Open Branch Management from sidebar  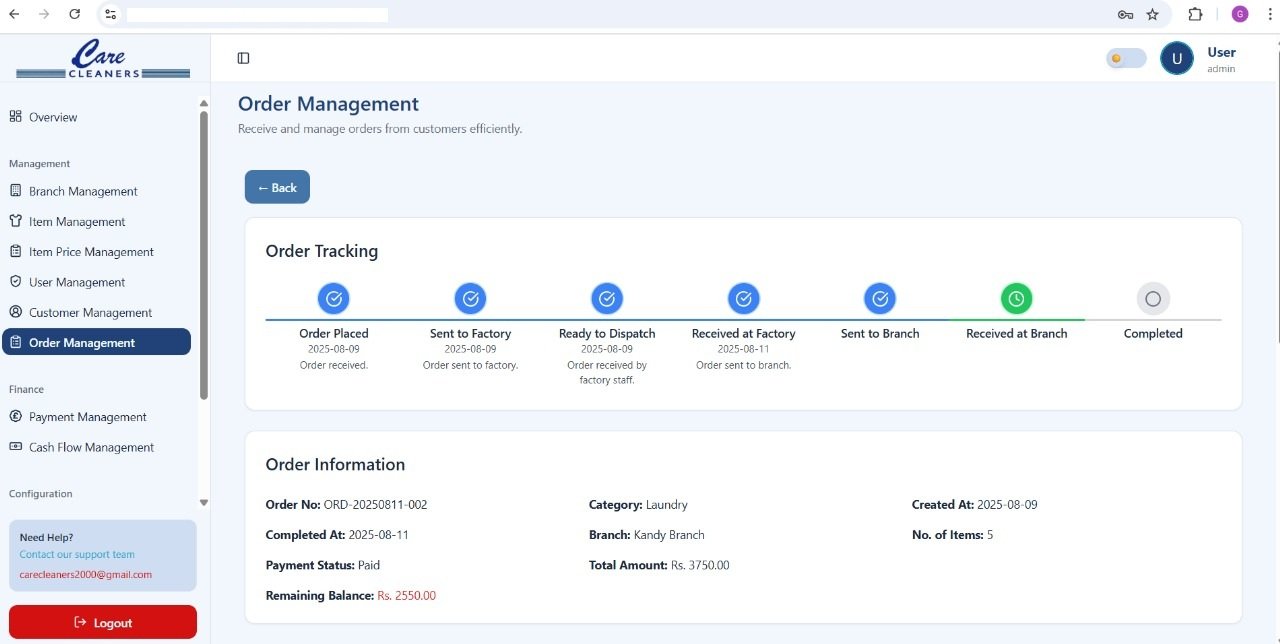point(83,191)
